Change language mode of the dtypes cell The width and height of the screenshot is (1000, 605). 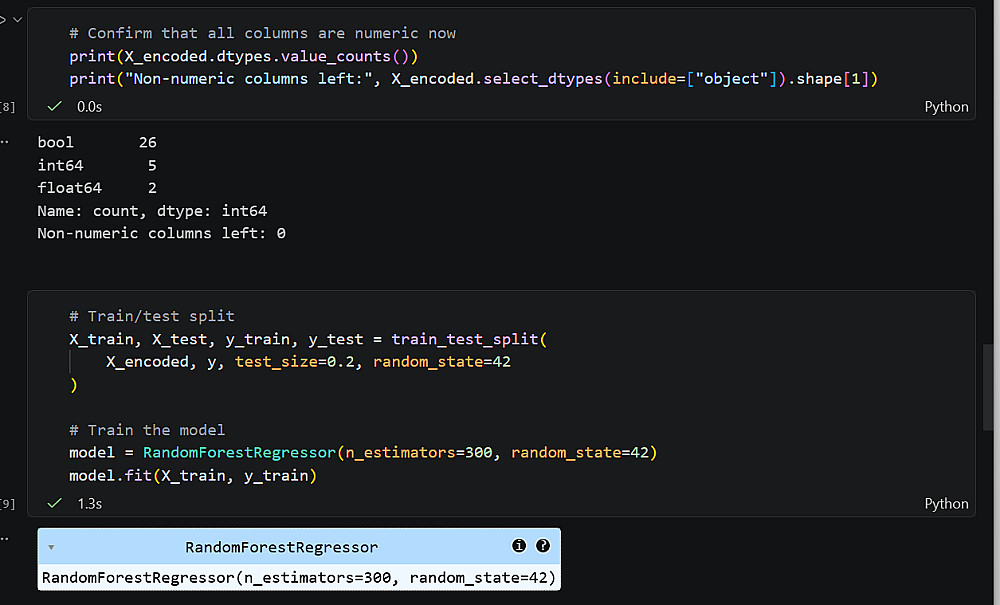(946, 107)
